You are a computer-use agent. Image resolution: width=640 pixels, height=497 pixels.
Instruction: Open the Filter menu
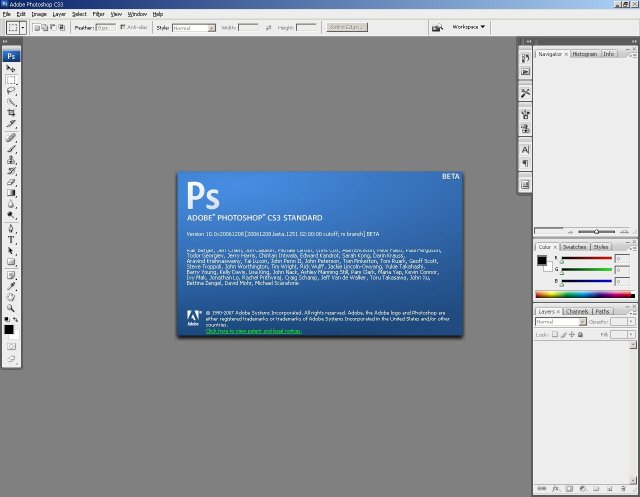click(99, 14)
